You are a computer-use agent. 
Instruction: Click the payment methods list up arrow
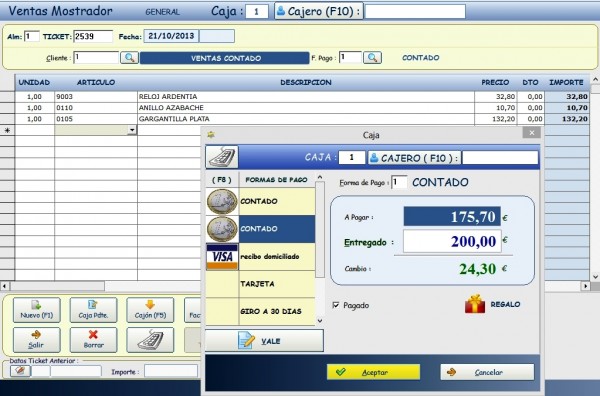[x=320, y=177]
